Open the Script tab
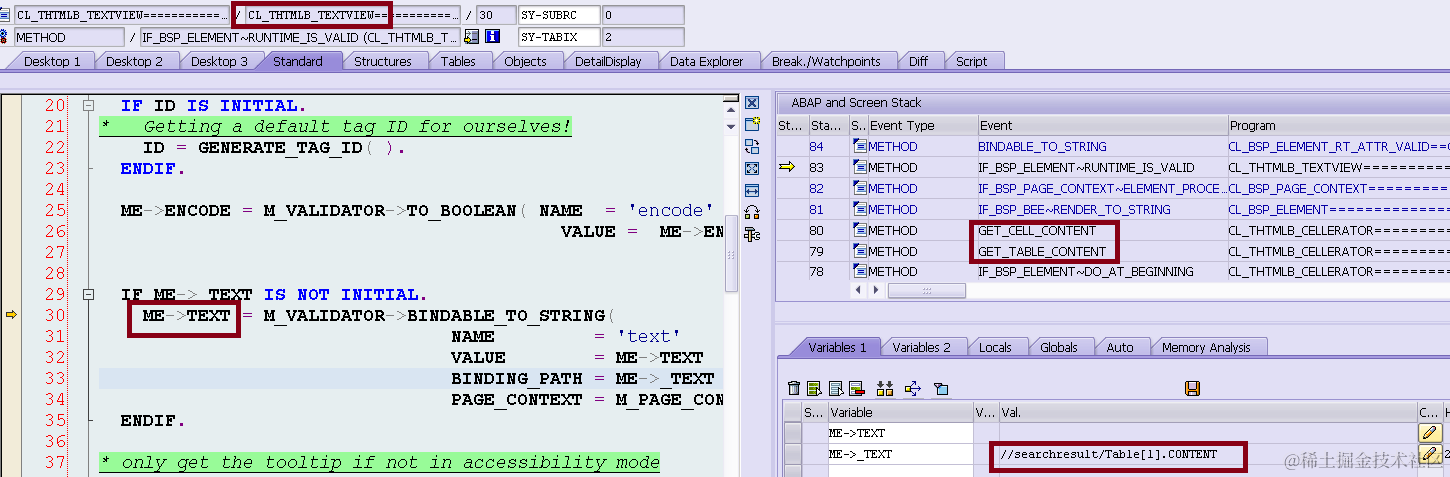The image size is (1450, 477). click(x=972, y=61)
